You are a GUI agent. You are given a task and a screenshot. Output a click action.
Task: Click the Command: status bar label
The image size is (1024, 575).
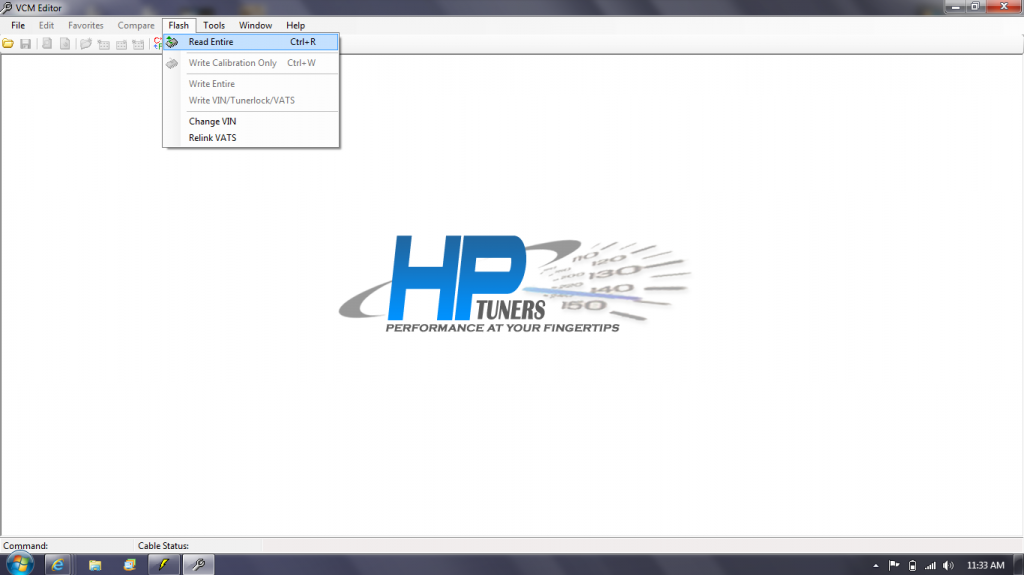point(25,546)
